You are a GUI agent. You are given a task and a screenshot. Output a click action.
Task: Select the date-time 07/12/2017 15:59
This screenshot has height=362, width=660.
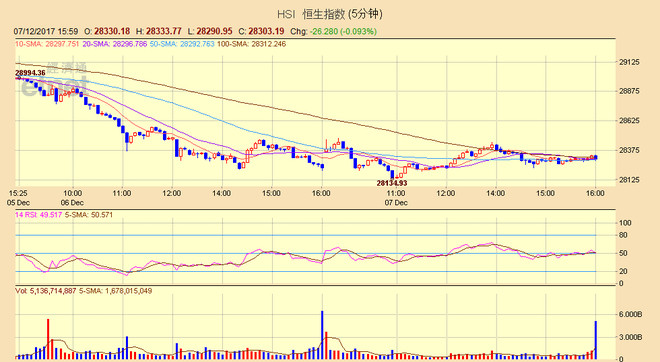(x=45, y=32)
